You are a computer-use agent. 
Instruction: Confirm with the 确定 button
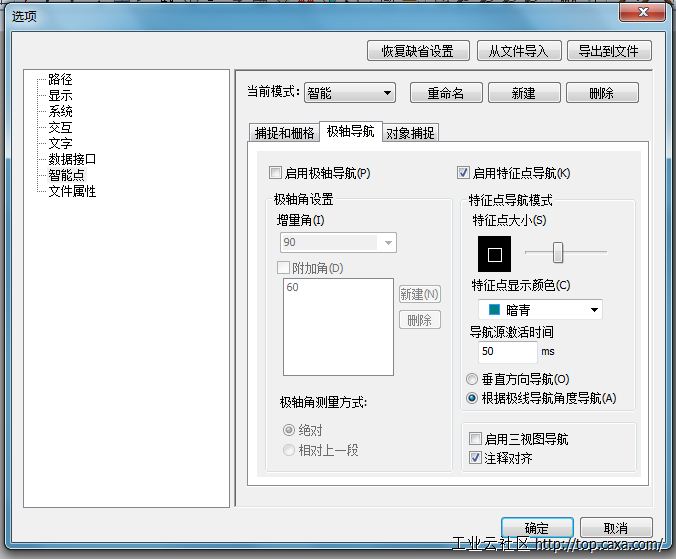537,528
